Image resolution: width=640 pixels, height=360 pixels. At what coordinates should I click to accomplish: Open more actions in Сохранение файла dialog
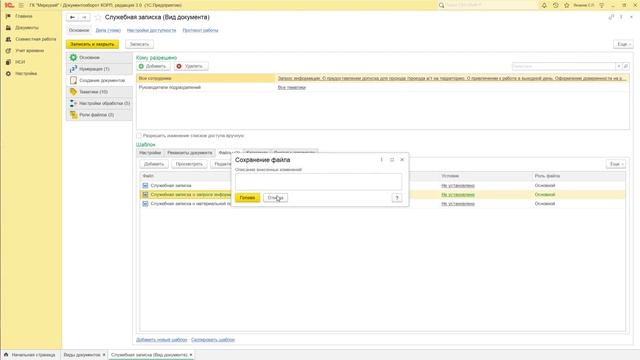pos(382,160)
